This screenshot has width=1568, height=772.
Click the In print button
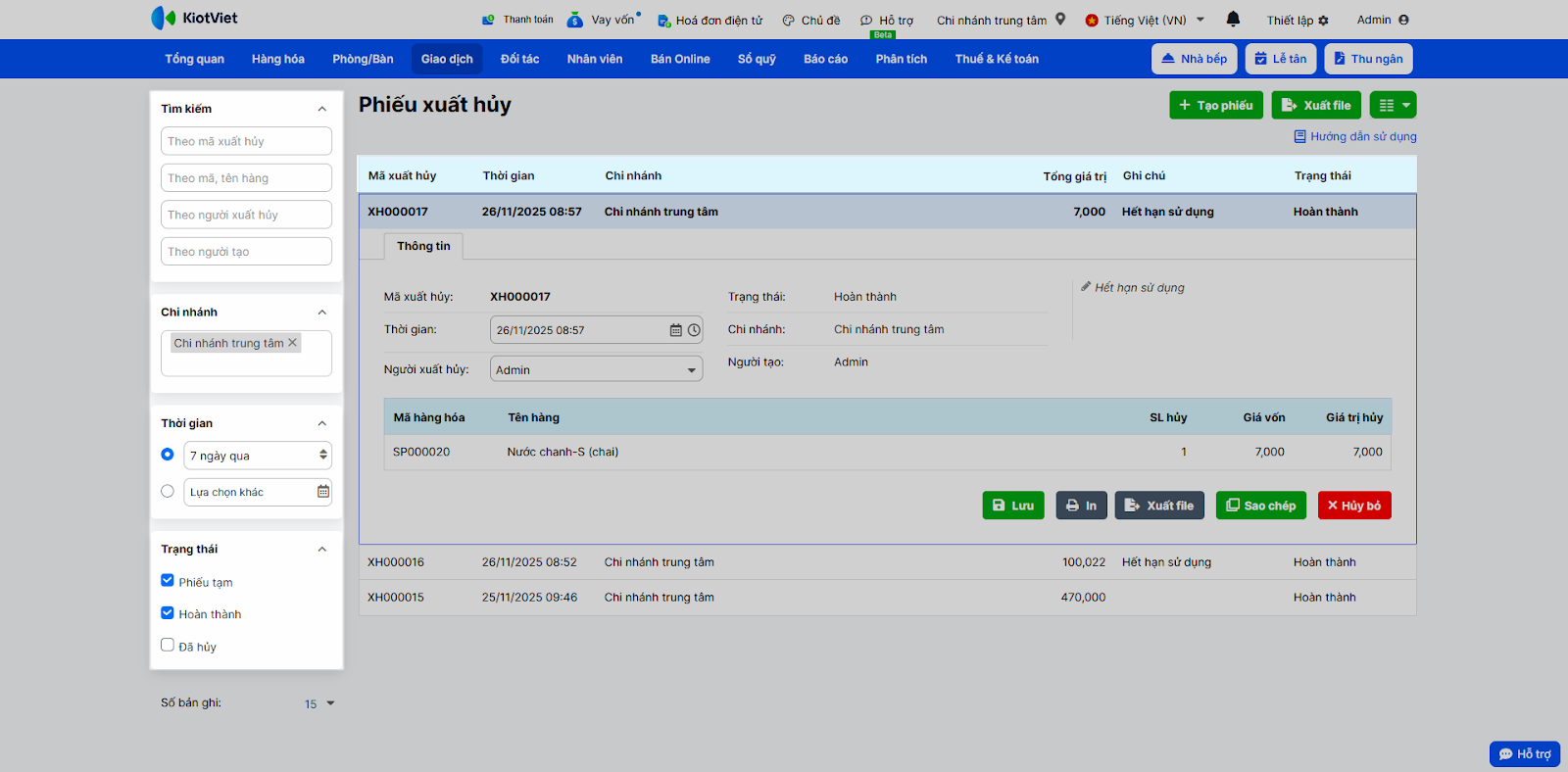click(x=1082, y=506)
